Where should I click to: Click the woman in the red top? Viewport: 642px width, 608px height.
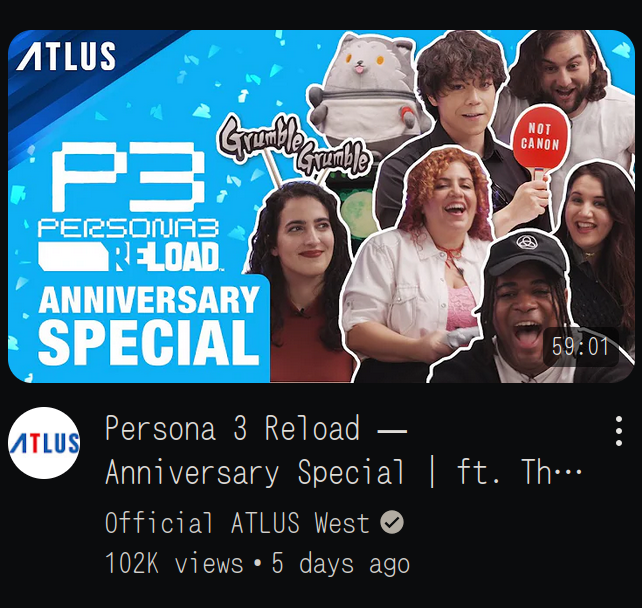pyautogui.click(x=301, y=283)
